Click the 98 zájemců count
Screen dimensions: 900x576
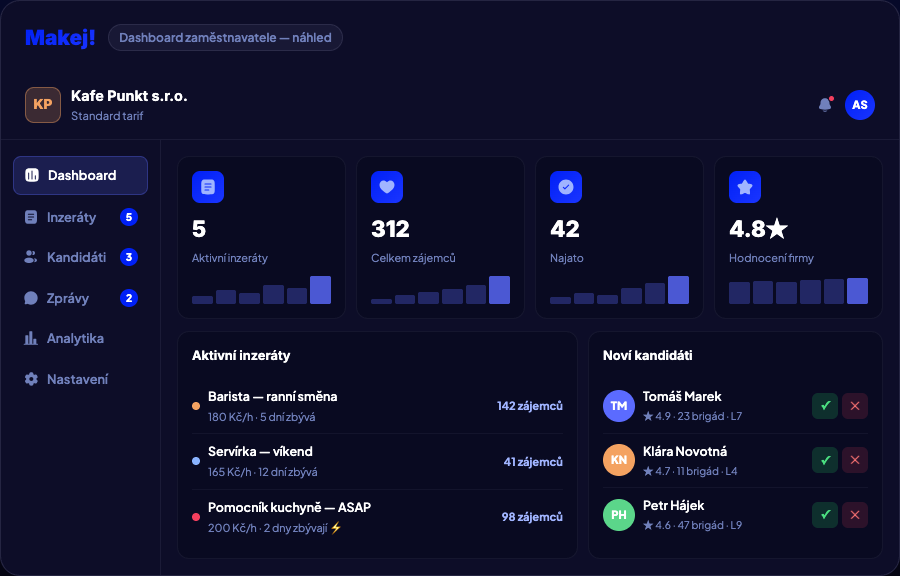coord(532,517)
